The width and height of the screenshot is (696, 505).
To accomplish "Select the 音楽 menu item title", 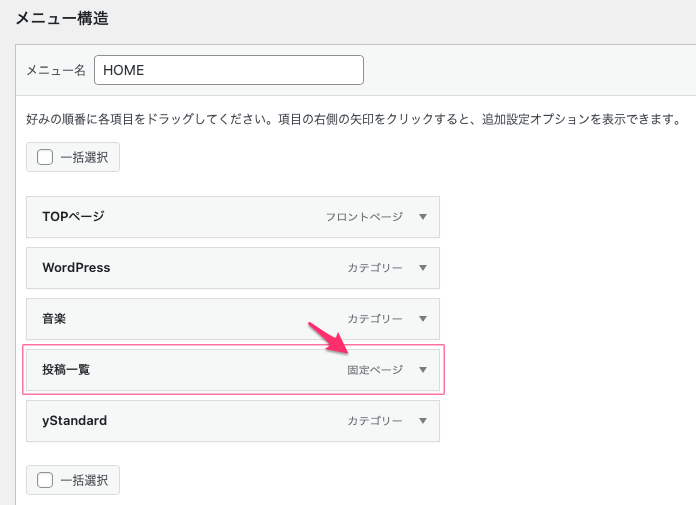I will point(54,319).
